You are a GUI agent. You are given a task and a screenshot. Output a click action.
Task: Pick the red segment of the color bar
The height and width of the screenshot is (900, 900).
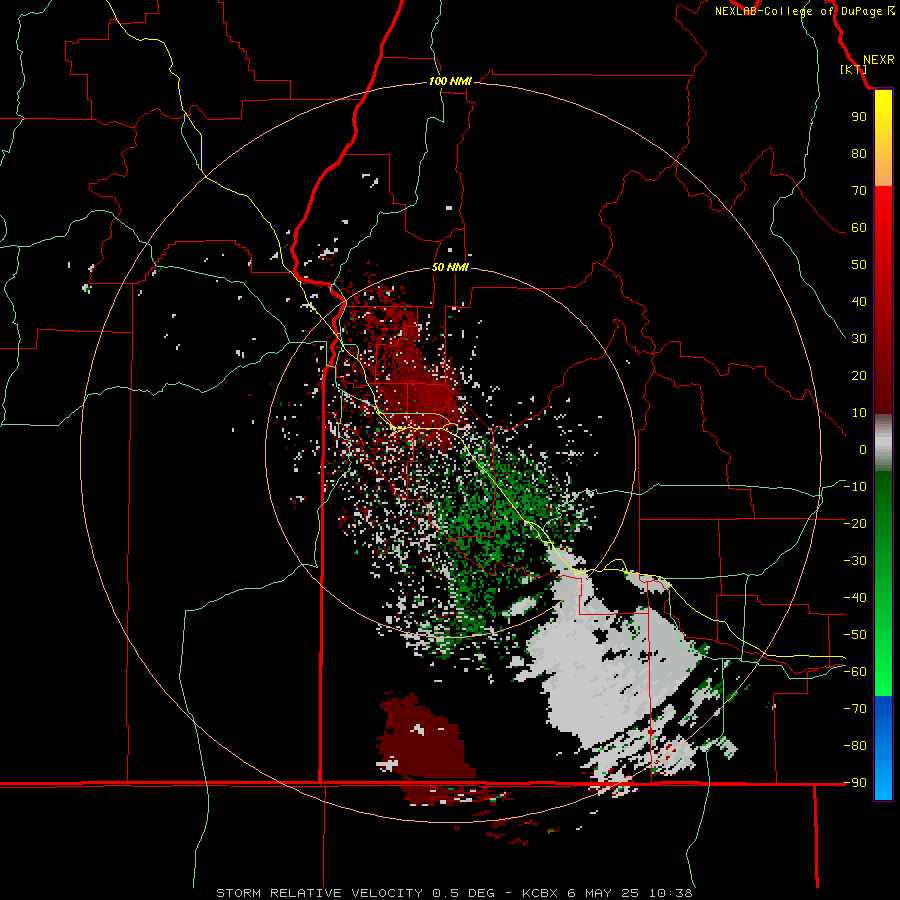pyautogui.click(x=883, y=298)
